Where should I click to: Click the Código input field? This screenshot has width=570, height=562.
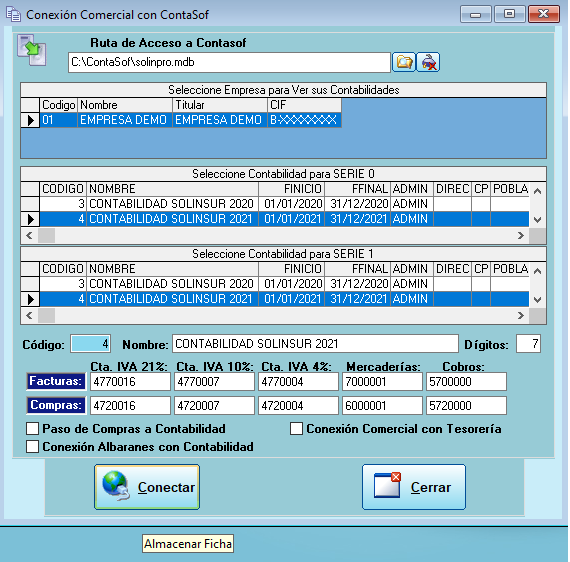point(91,344)
